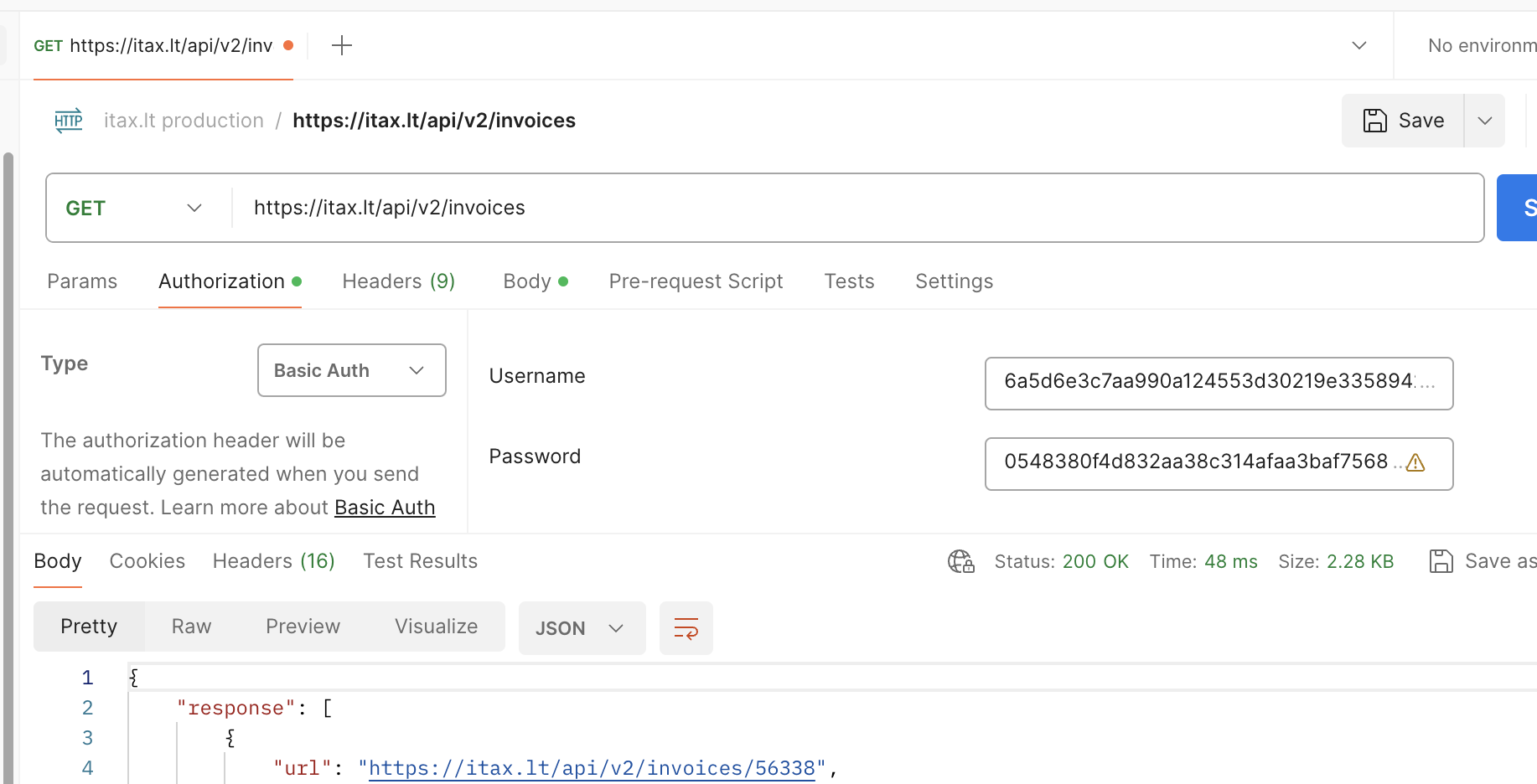
Task: Click the HTTP request type icon
Action: 69,121
